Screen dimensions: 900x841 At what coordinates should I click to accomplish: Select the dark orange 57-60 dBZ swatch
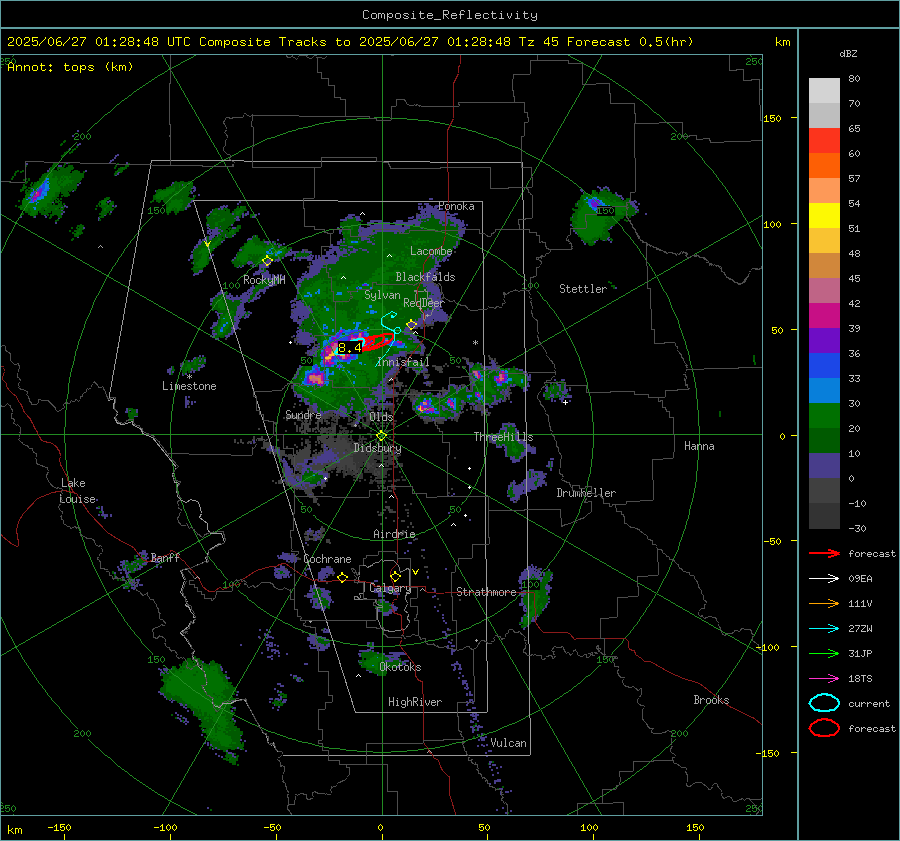coord(824,165)
